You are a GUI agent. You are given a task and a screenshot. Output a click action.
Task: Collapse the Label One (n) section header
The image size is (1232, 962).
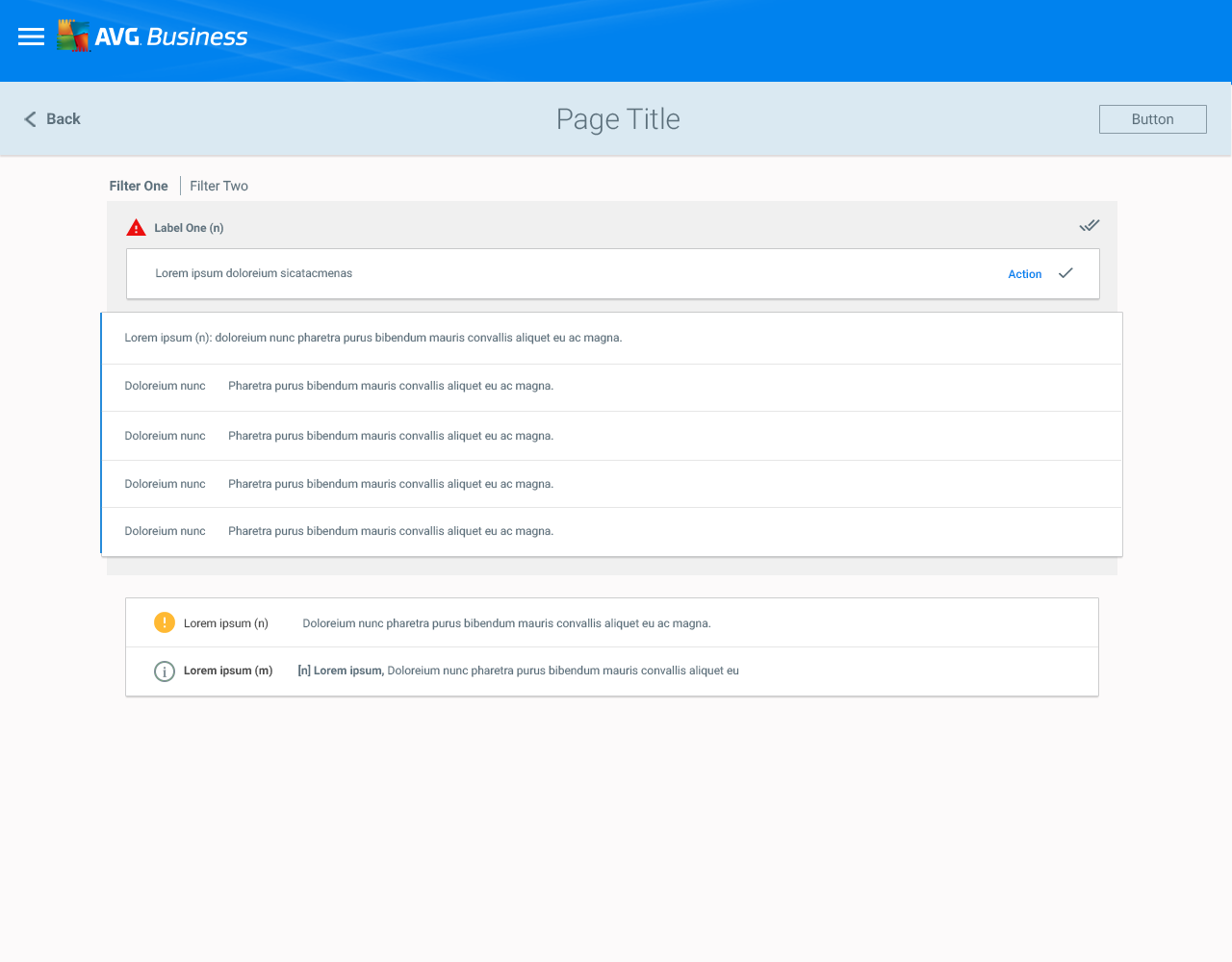(612, 227)
